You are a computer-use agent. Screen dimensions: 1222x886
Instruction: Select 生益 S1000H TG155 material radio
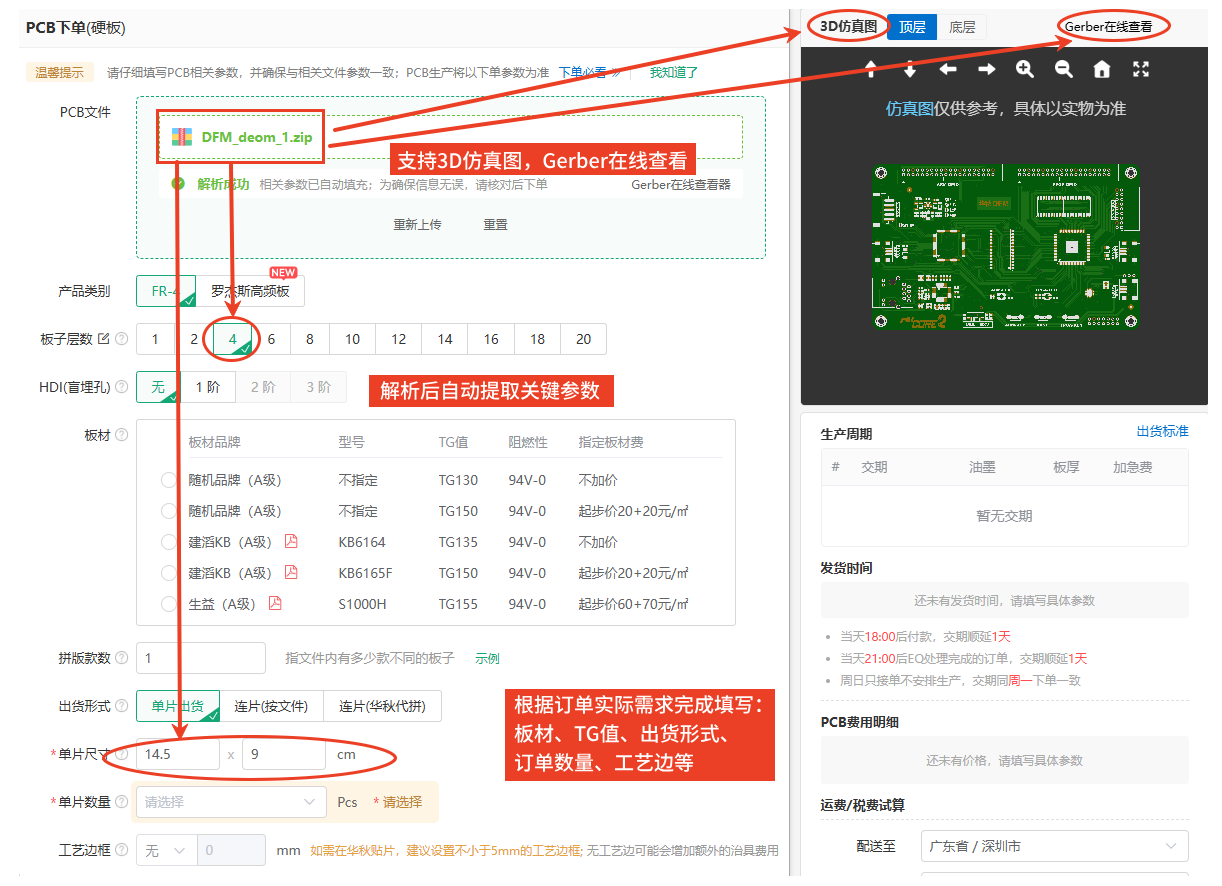pyautogui.click(x=168, y=604)
